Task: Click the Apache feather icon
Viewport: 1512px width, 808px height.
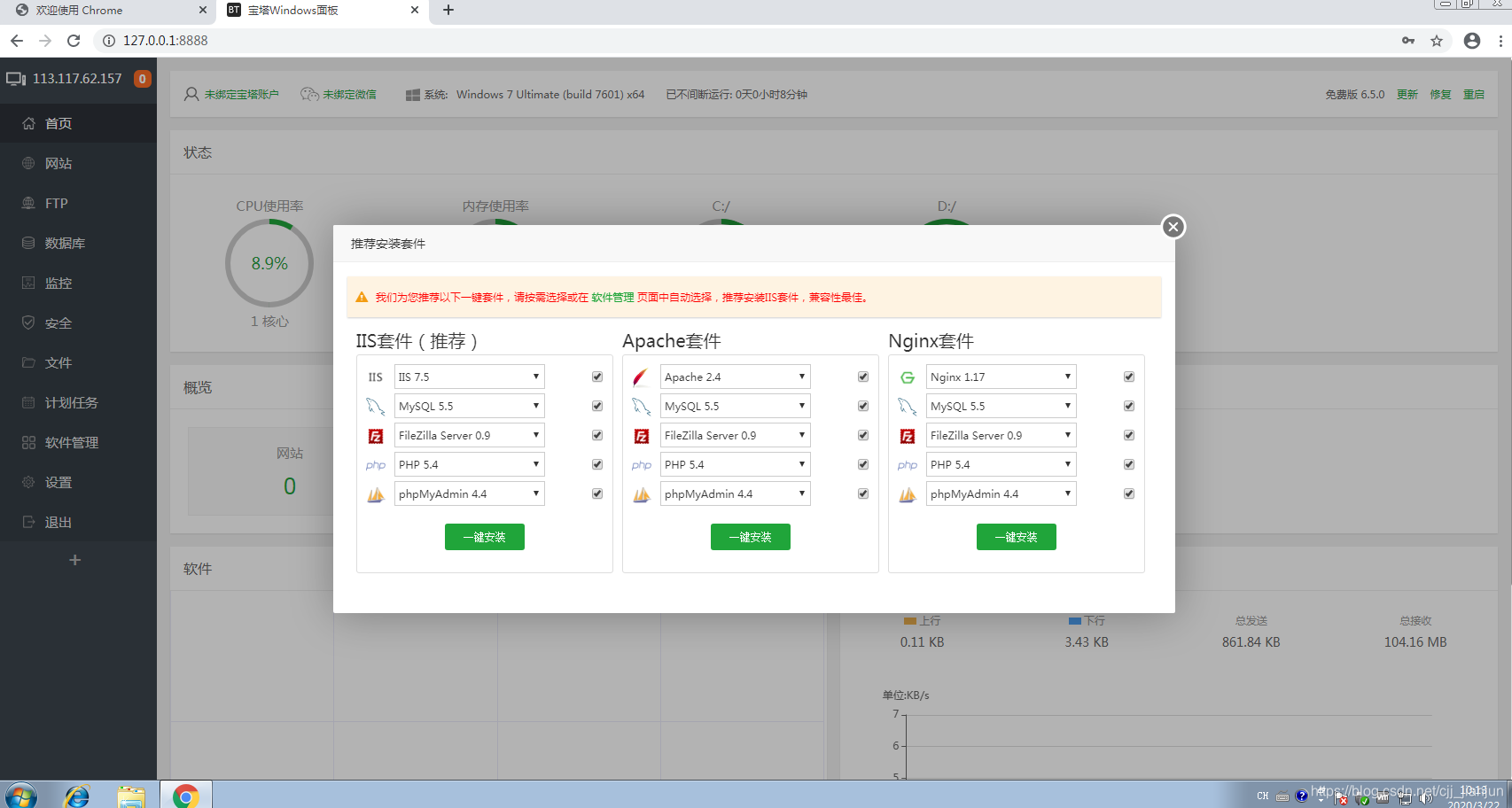Action: click(641, 377)
